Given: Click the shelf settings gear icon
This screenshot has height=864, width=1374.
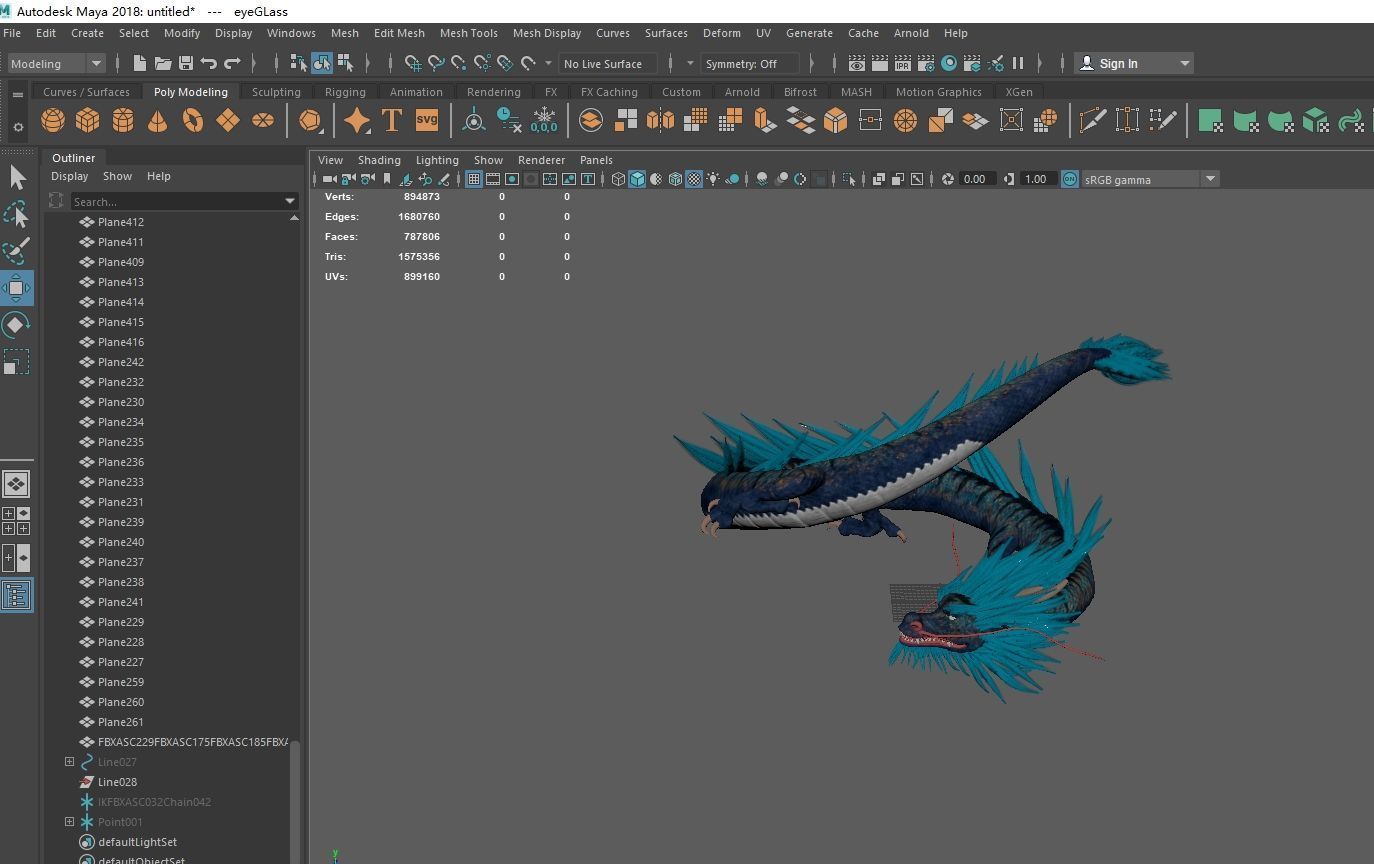Looking at the screenshot, I should point(17,127).
